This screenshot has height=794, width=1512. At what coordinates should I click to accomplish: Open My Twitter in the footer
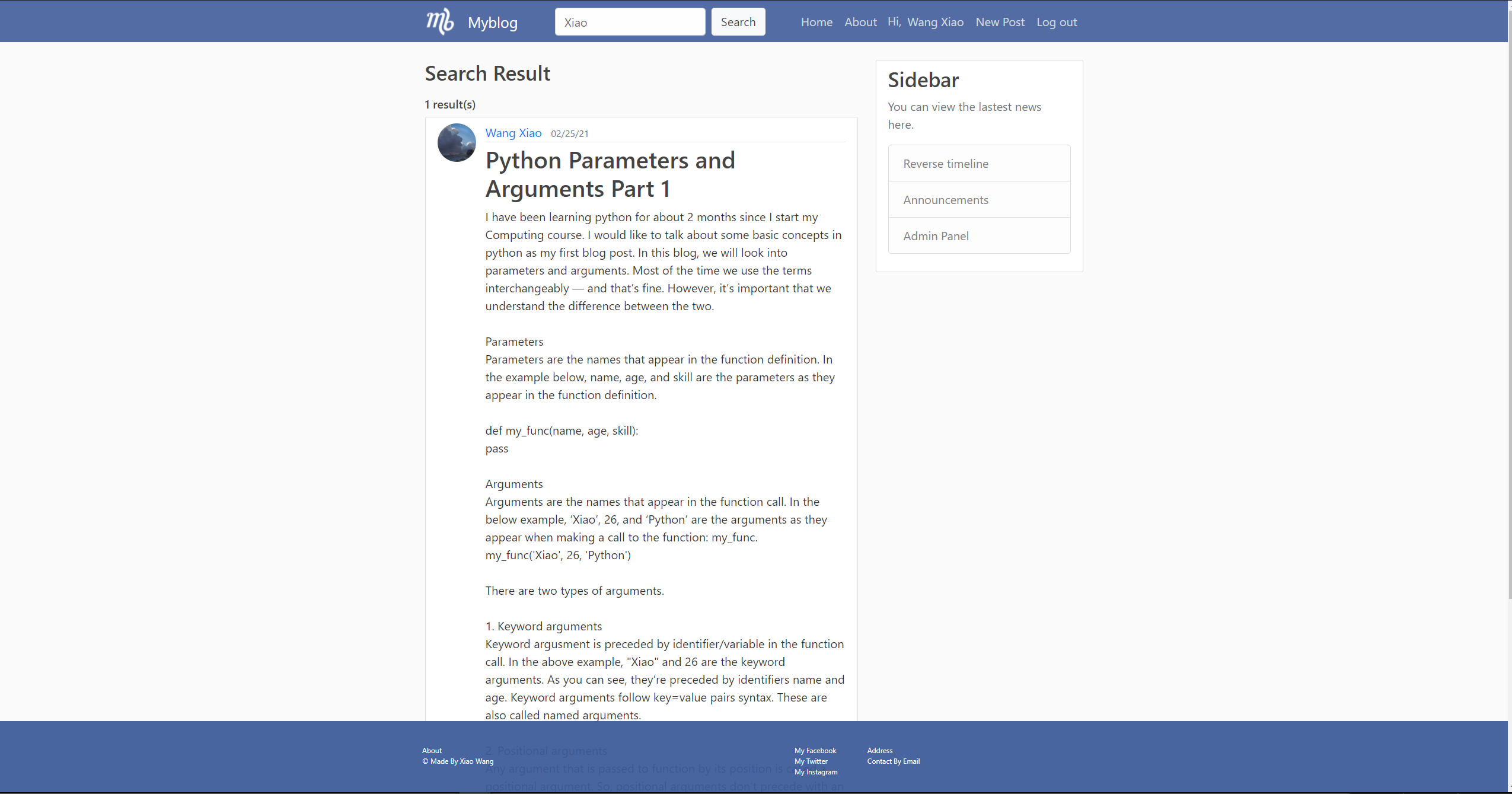point(810,761)
